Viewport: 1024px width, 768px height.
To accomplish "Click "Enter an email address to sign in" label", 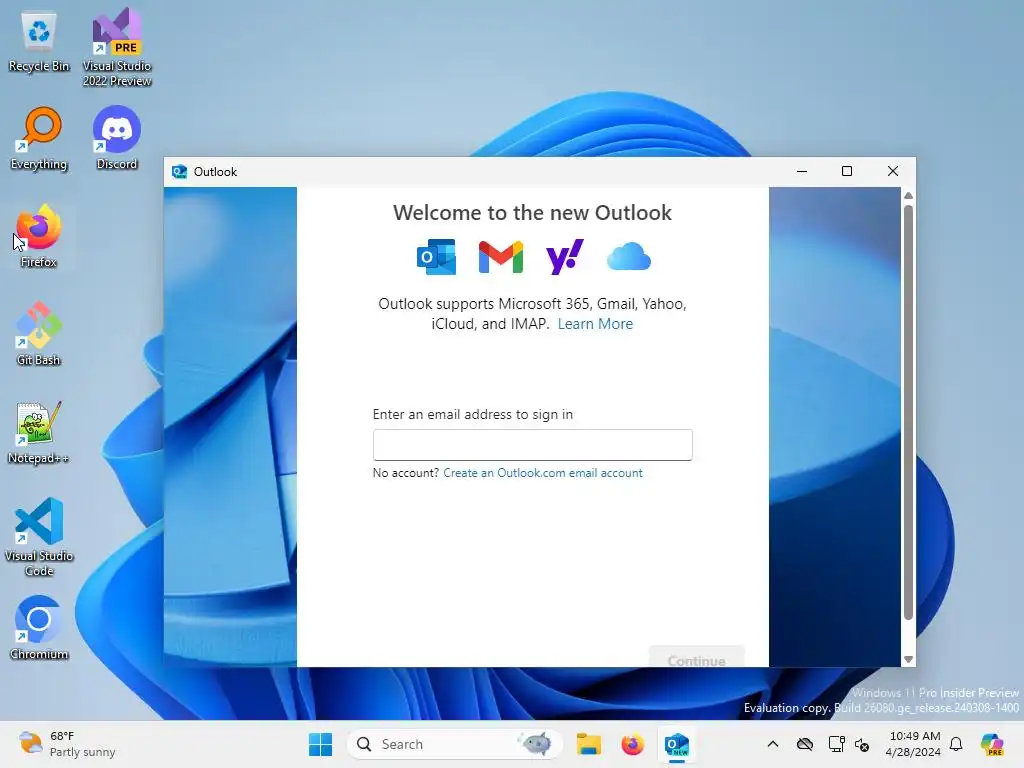I will click(473, 415).
